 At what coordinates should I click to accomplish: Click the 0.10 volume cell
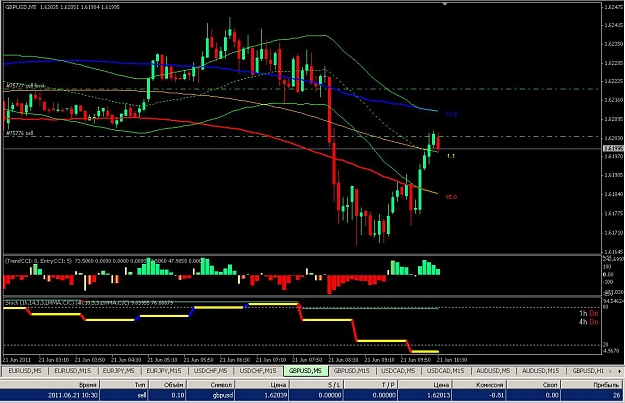167,395
